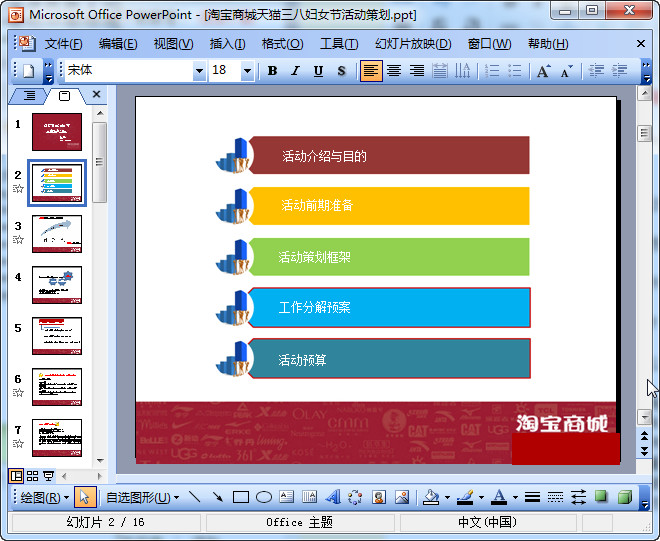Open the 插入(I) menu
The width and height of the screenshot is (660, 541).
click(x=227, y=44)
